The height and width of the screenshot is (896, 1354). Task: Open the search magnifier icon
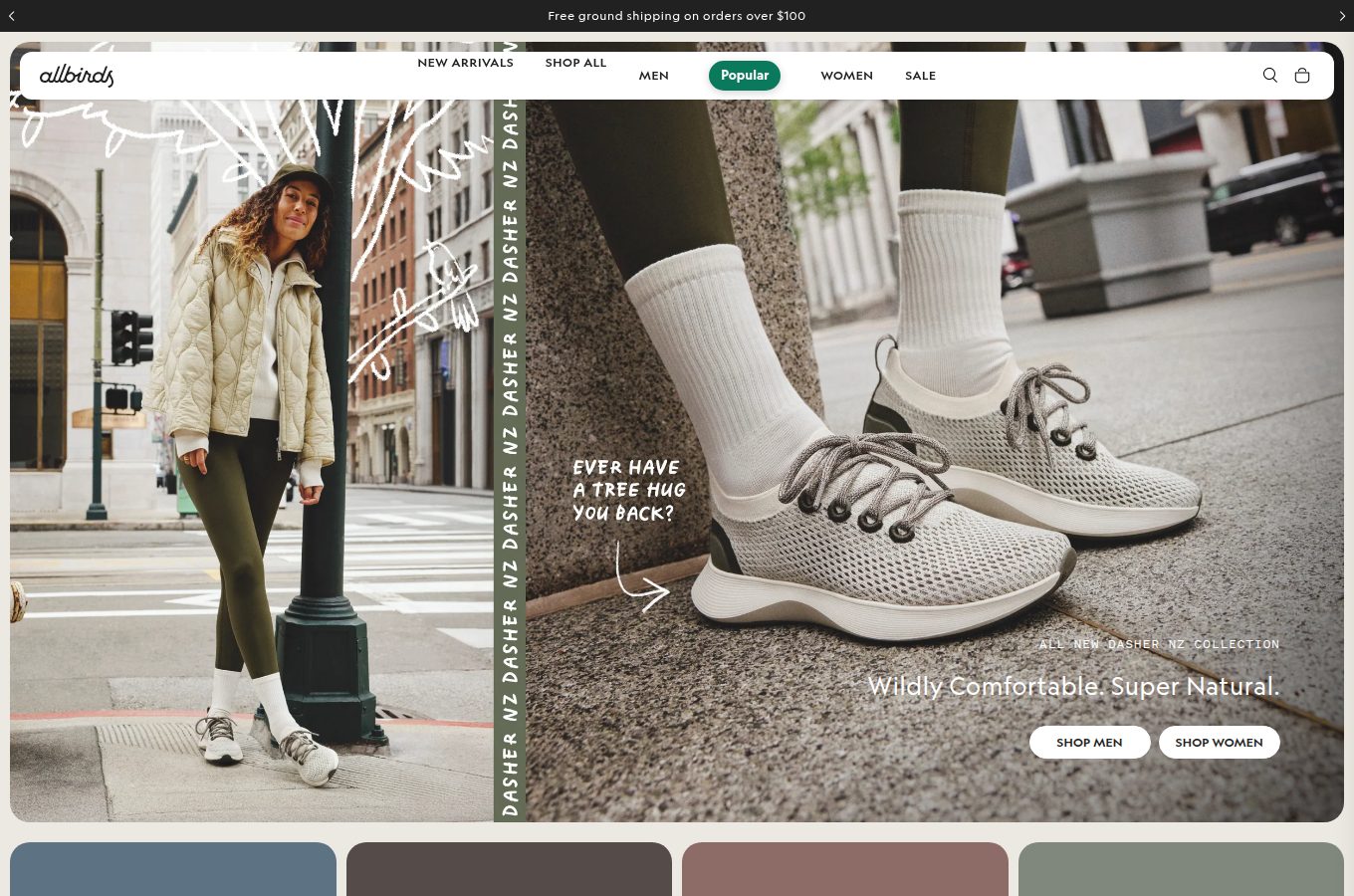pos(1269,76)
